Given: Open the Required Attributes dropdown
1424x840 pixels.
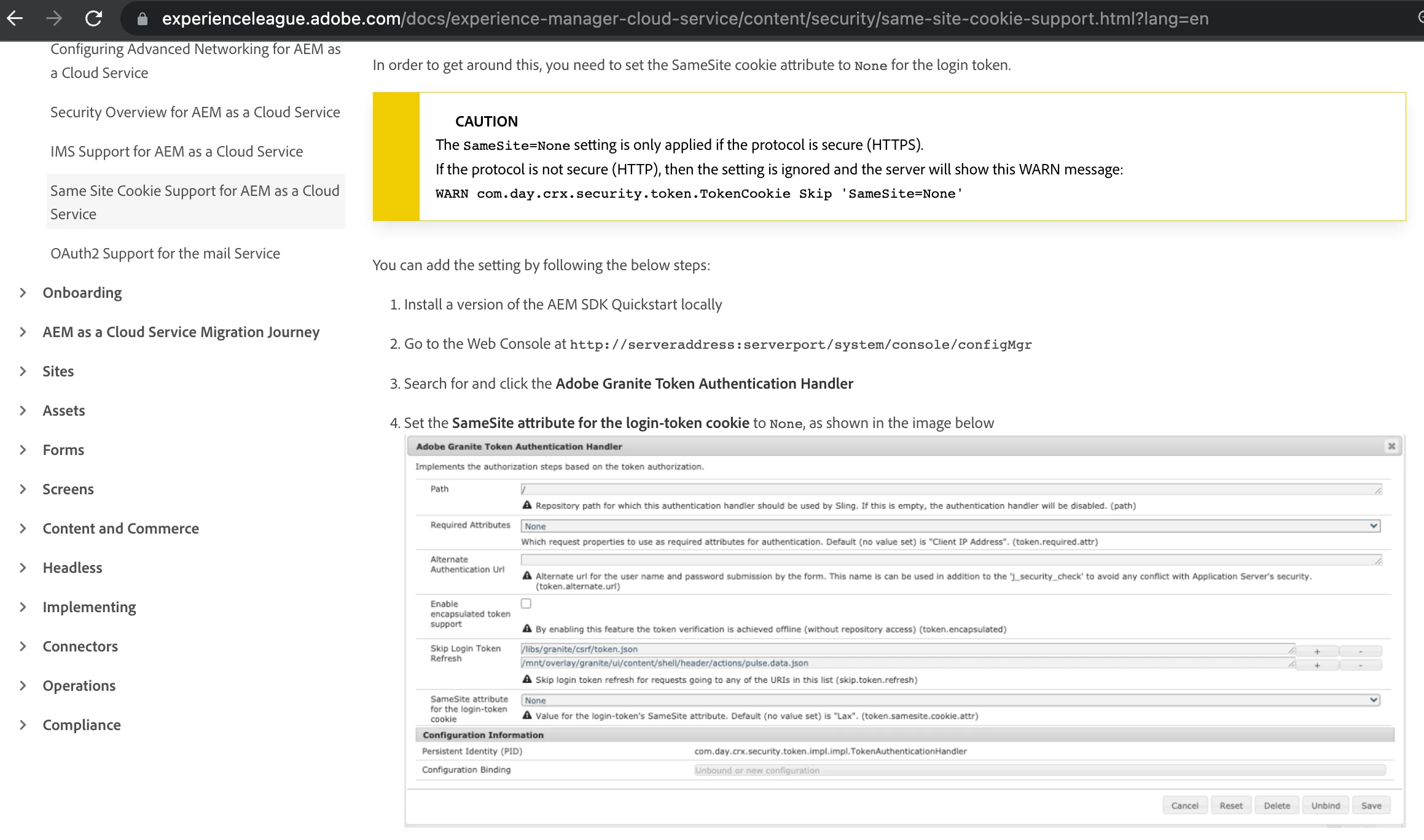Looking at the screenshot, I should point(950,526).
